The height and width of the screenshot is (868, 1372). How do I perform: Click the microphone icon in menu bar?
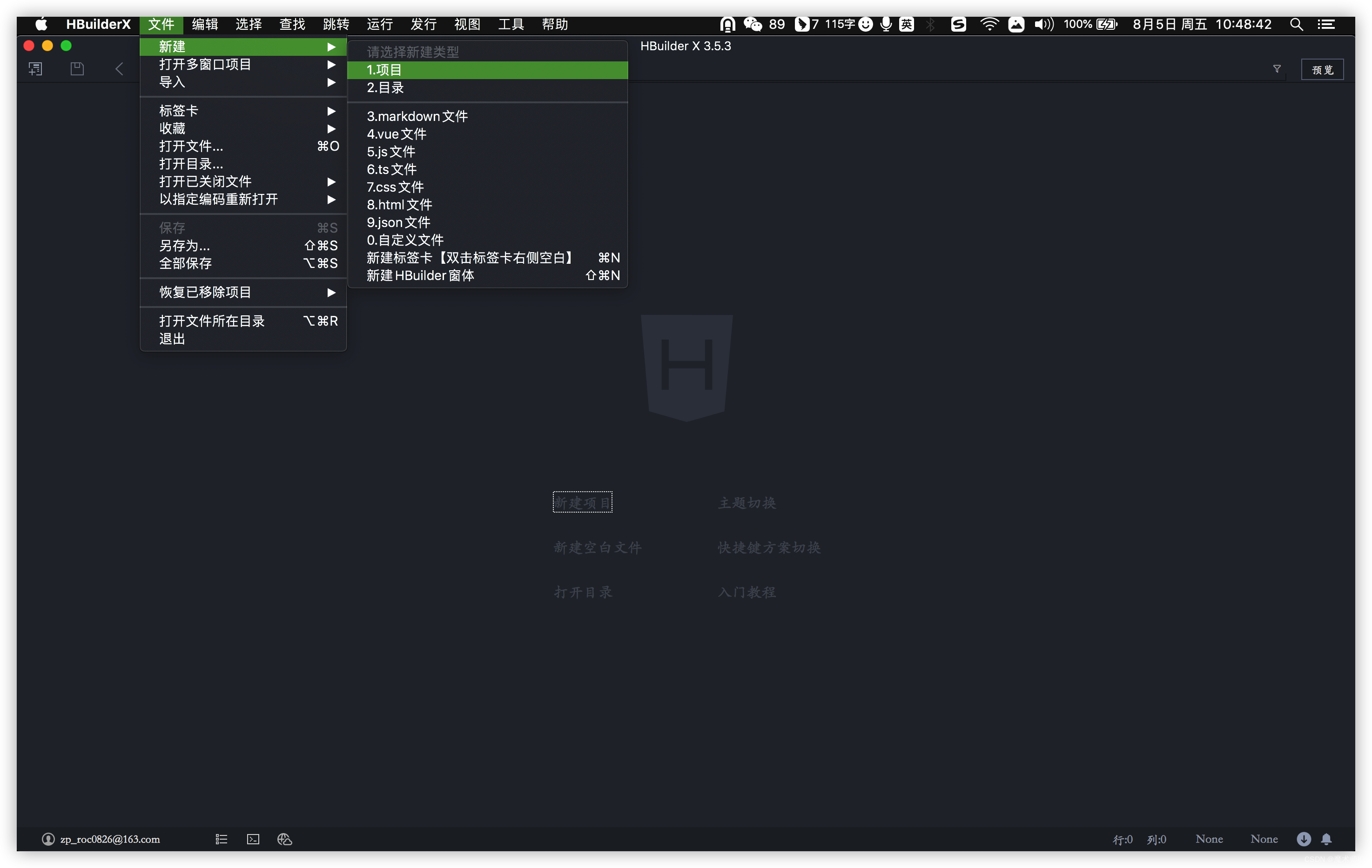885,24
